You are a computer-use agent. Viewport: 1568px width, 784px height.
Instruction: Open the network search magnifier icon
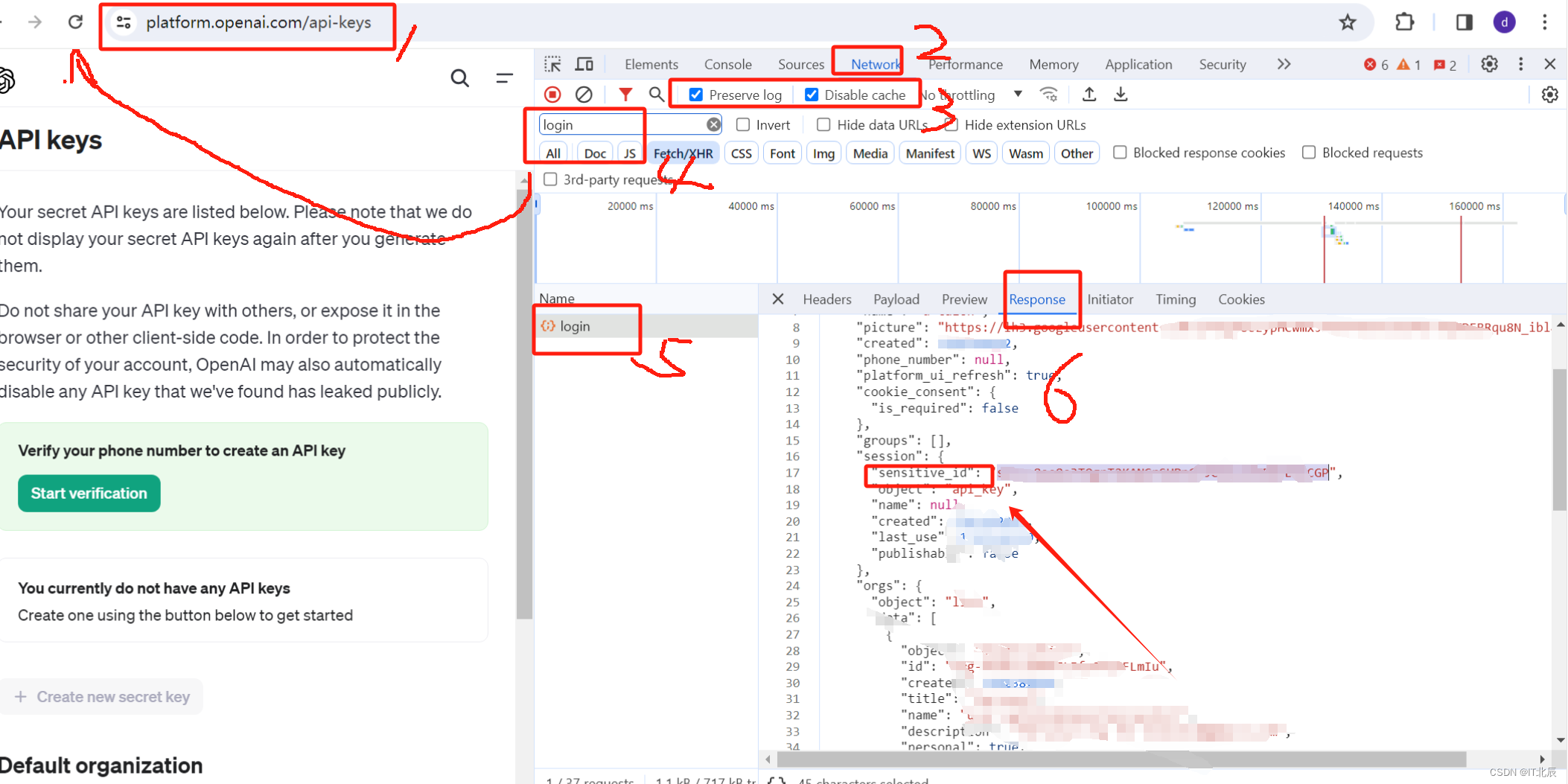click(x=656, y=95)
